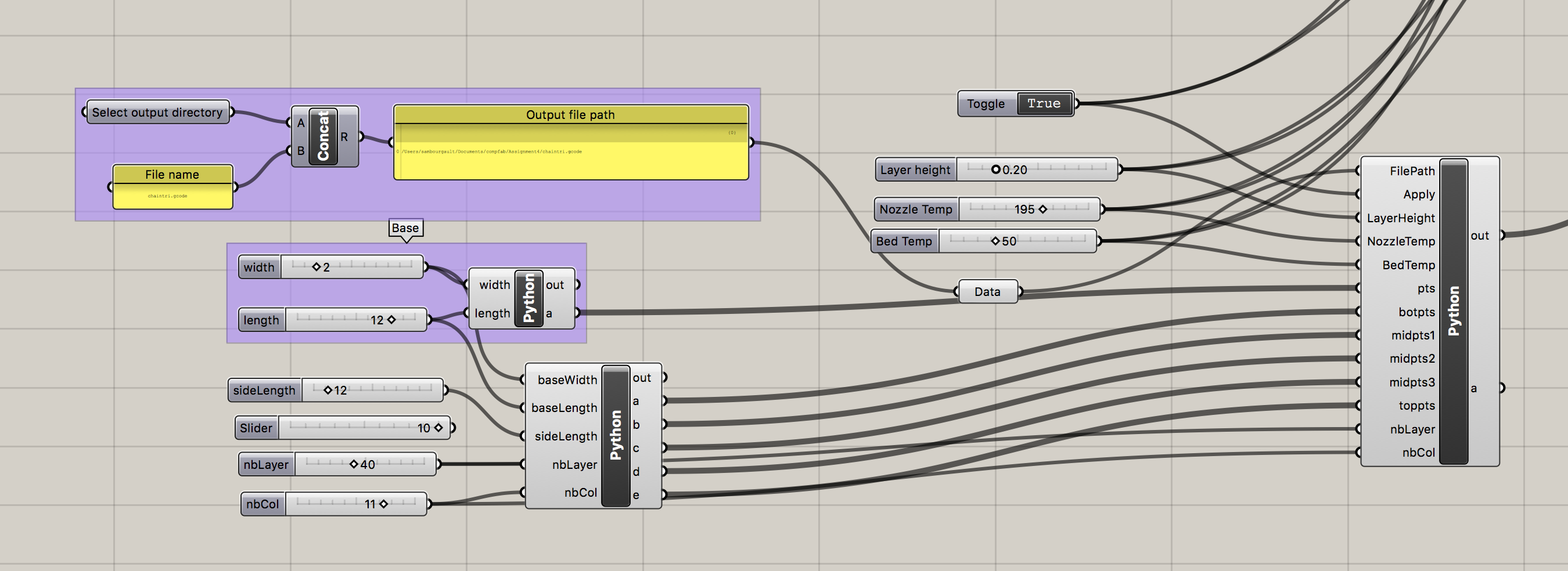Click the Slider name label
The height and width of the screenshot is (571, 1568).
[256, 428]
